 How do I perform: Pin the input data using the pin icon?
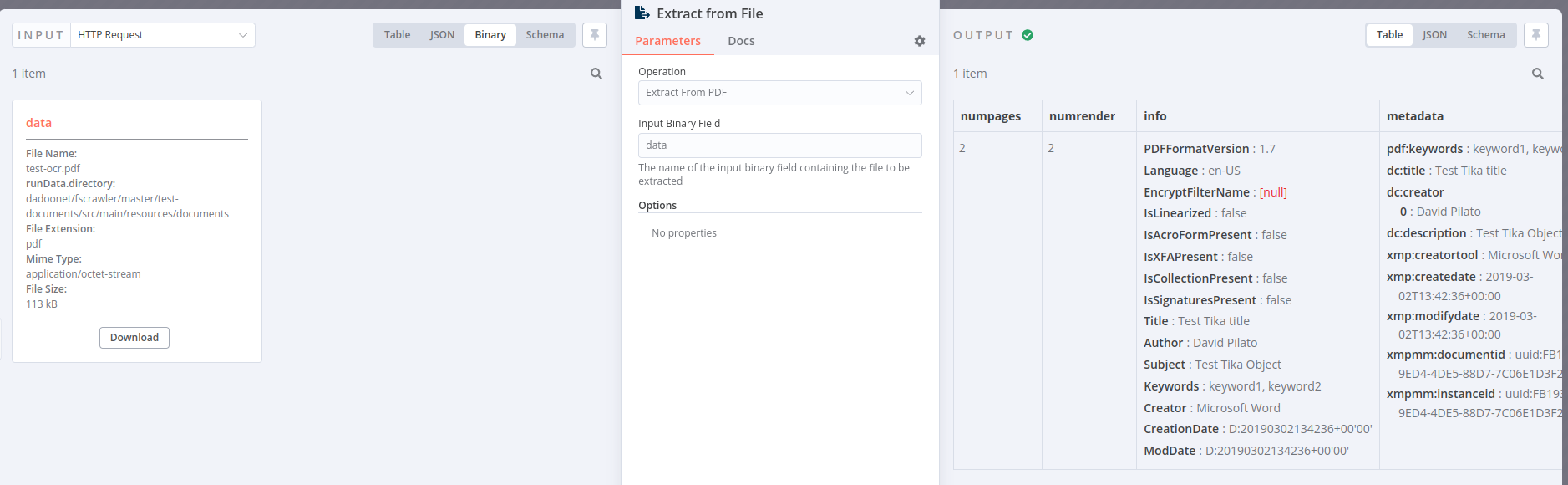click(x=595, y=35)
